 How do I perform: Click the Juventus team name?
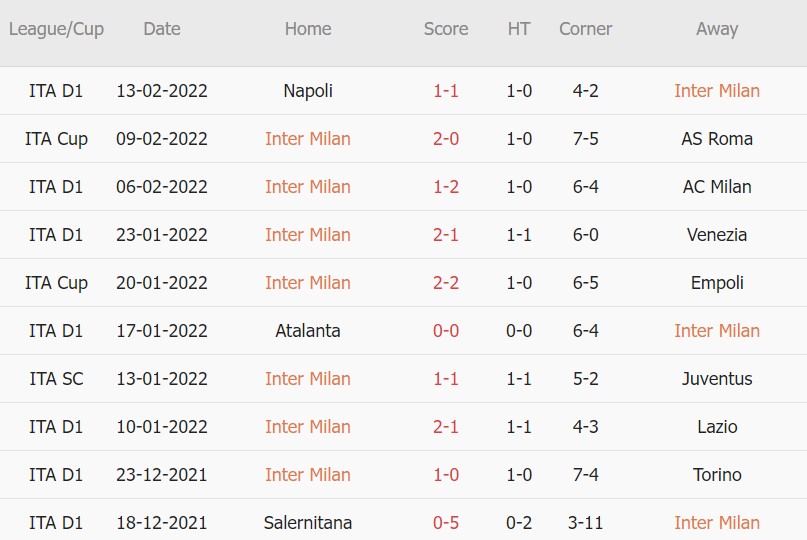coord(717,379)
